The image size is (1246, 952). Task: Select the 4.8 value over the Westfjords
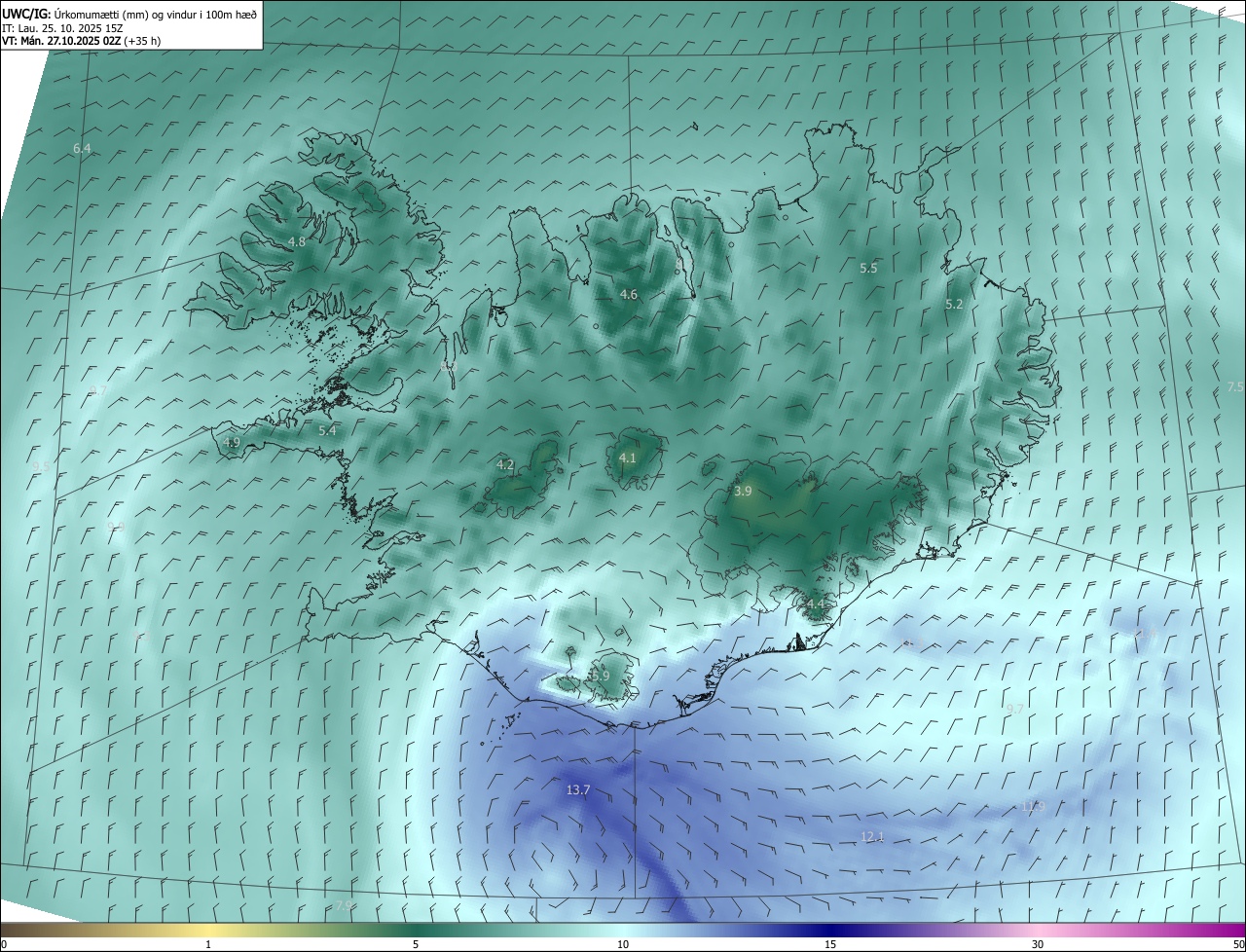297,242
